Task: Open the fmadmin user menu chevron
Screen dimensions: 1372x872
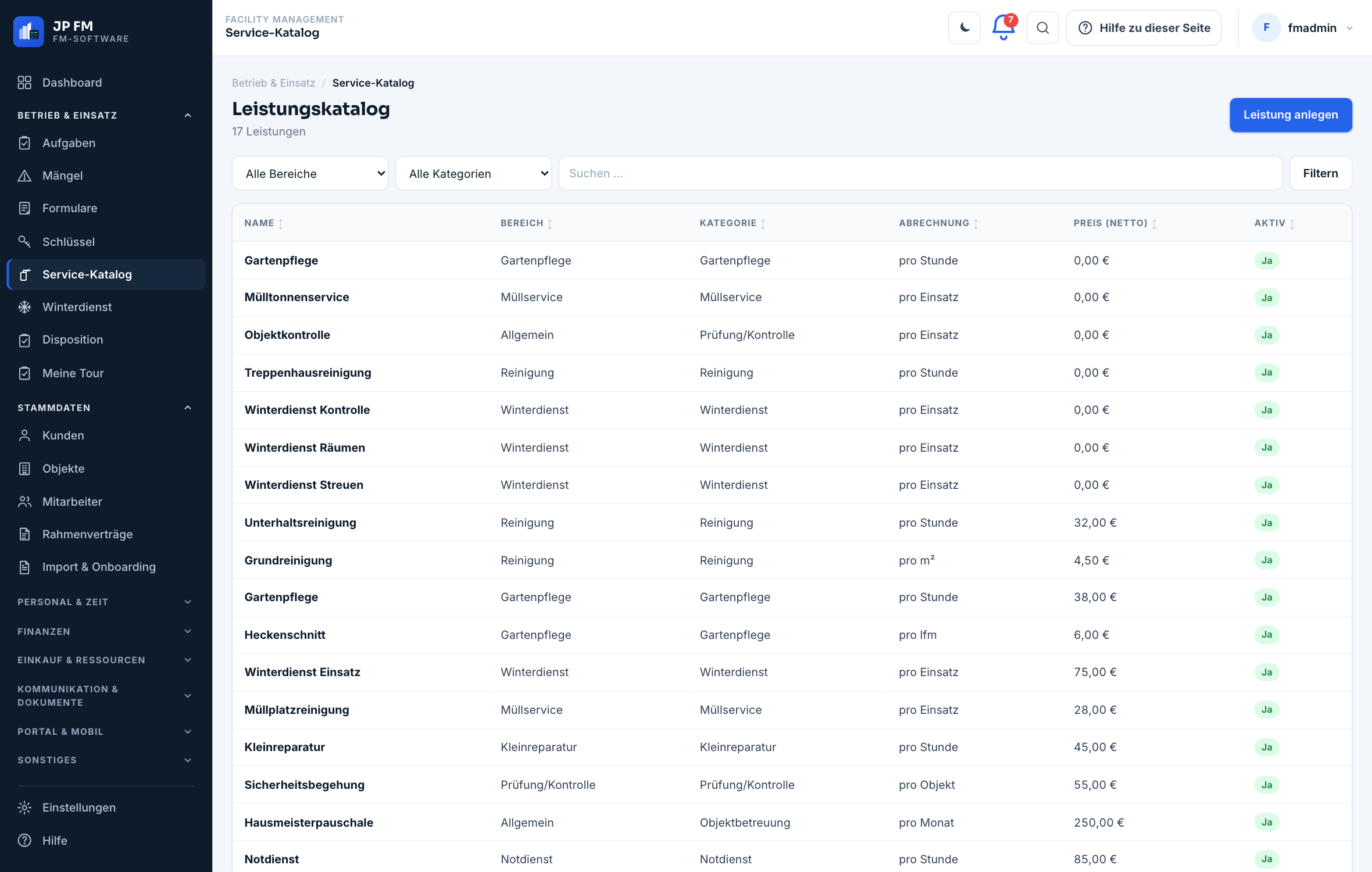Action: 1349,28
